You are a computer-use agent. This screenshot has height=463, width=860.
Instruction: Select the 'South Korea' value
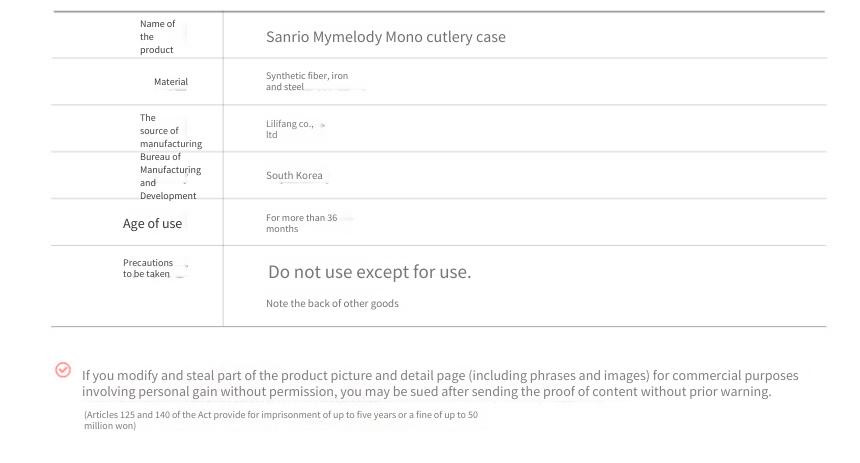coord(294,176)
